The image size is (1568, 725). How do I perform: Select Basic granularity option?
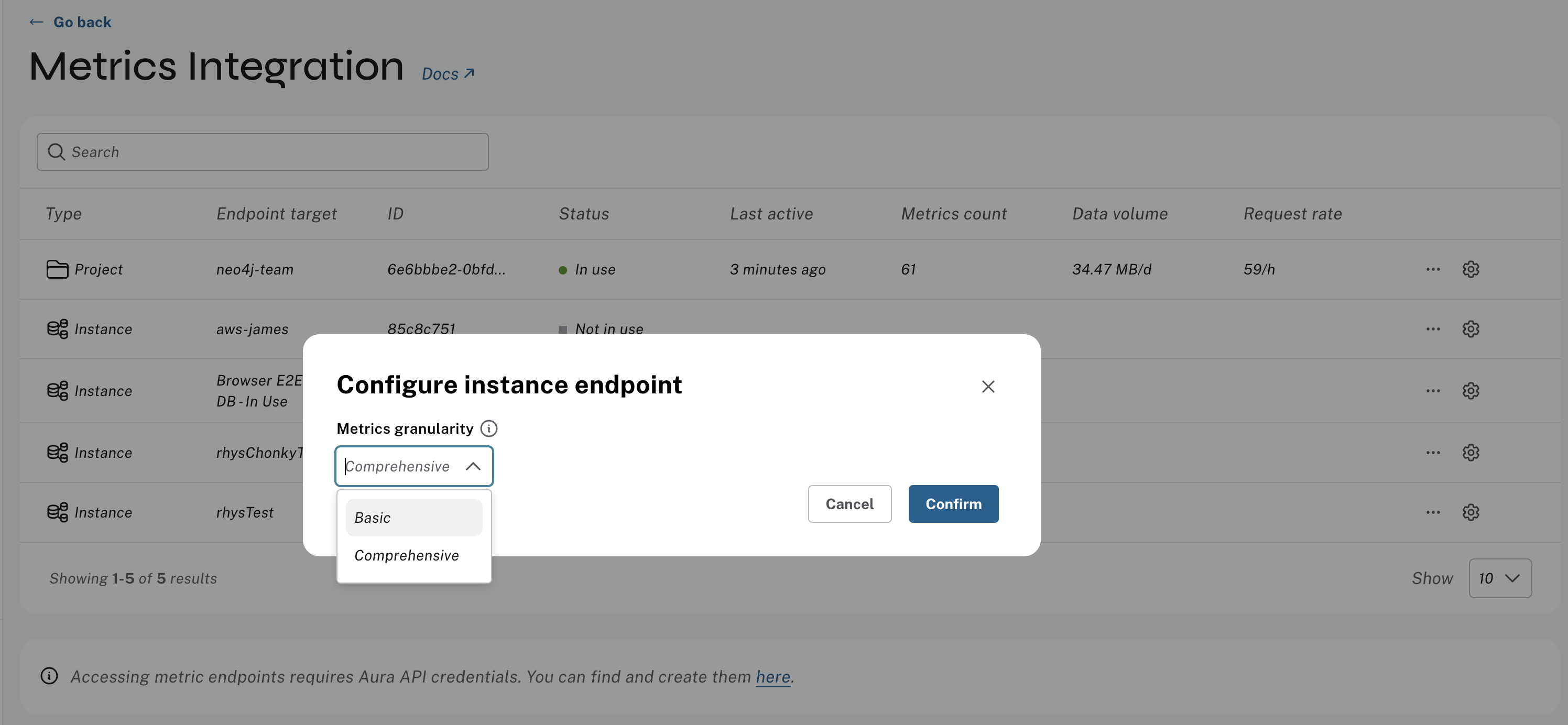414,518
